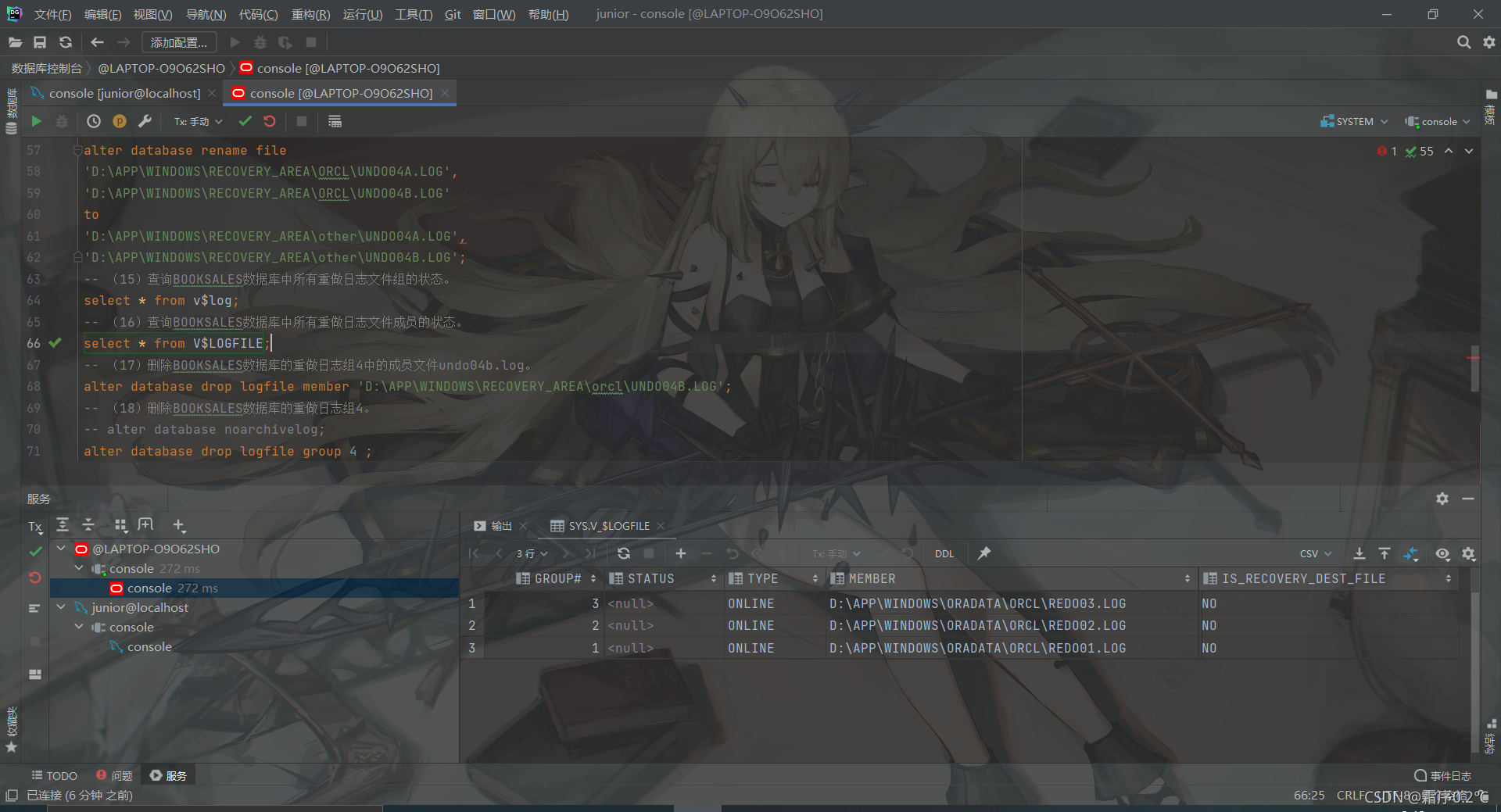Collapse console 272 ms group node
Image resolution: width=1501 pixels, height=812 pixels.
click(x=79, y=568)
